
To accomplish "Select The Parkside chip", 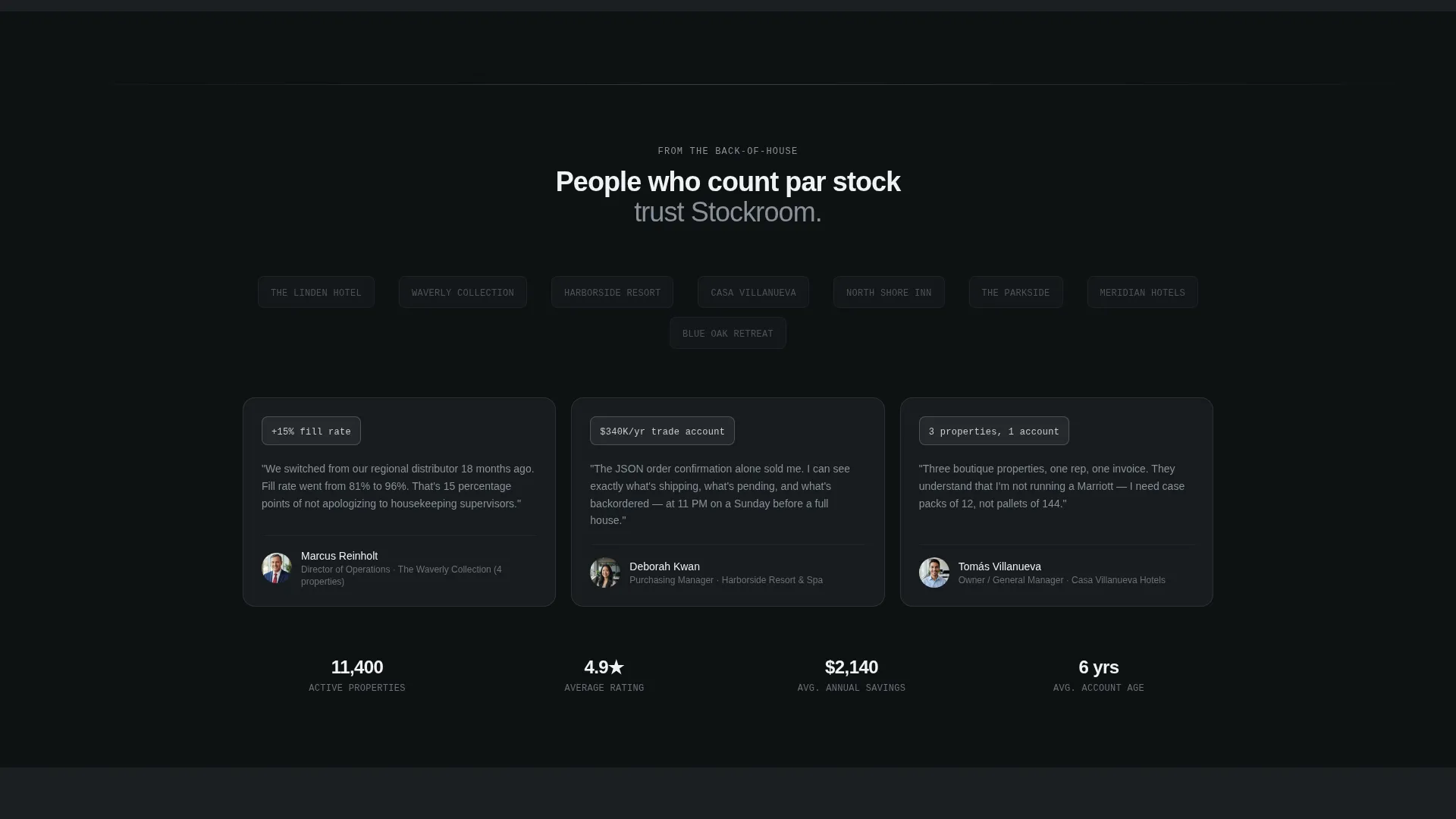I will coord(1015,292).
